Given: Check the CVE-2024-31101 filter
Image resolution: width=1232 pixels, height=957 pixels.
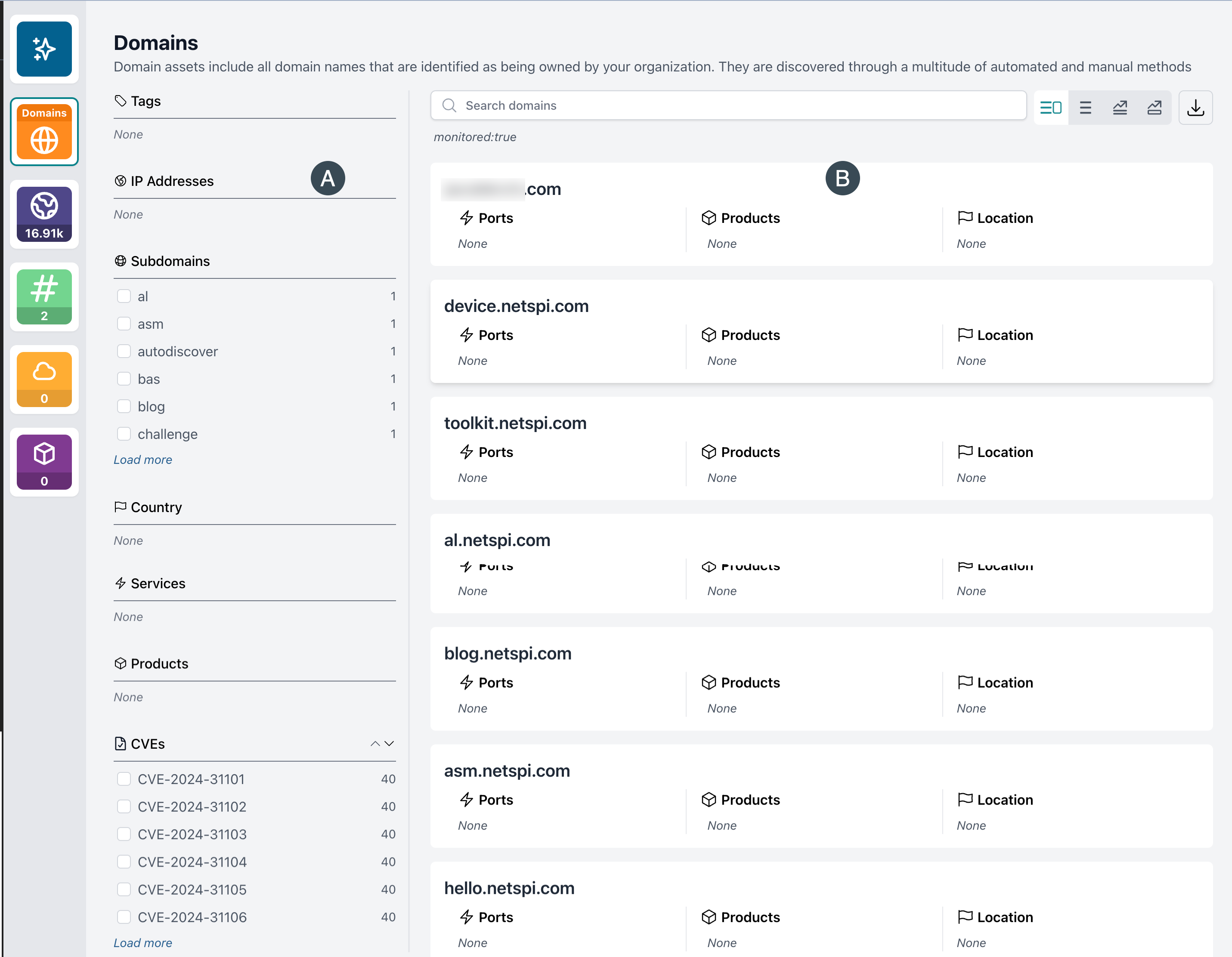Looking at the screenshot, I should (x=124, y=779).
